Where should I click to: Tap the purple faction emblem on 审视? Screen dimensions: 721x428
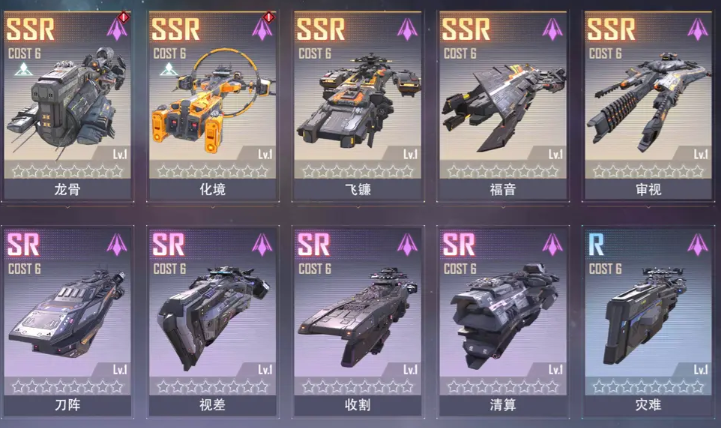(x=698, y=29)
